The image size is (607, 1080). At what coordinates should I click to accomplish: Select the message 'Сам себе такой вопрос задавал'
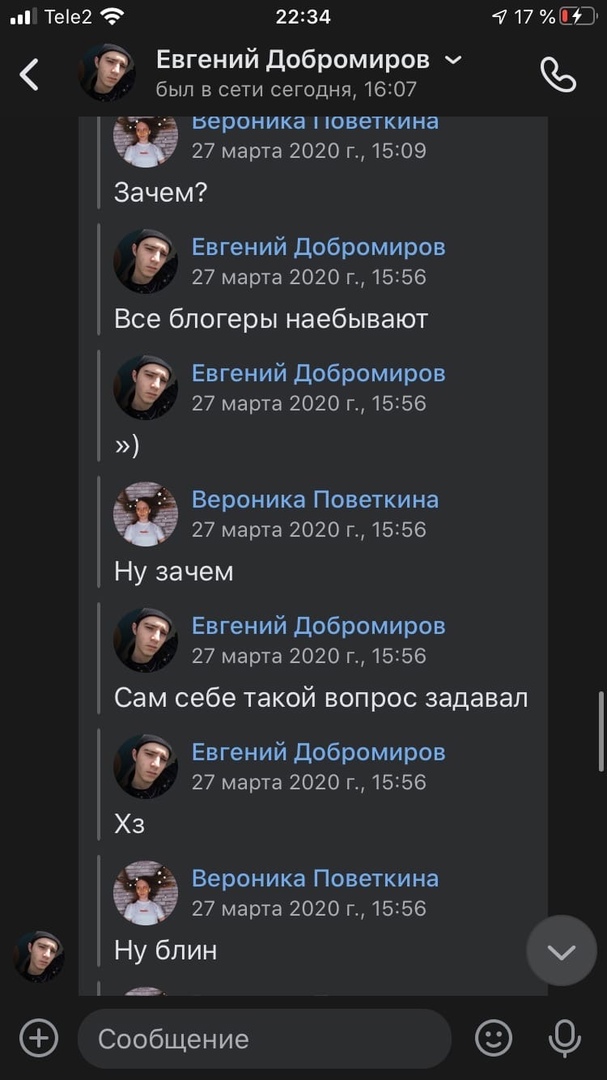321,698
